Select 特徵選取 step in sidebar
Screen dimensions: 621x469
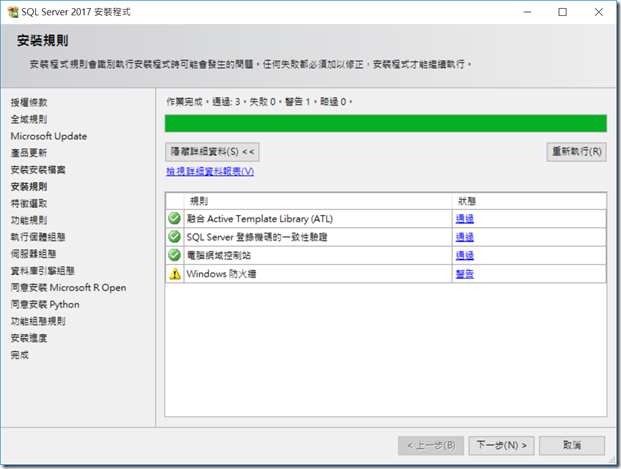click(x=29, y=204)
